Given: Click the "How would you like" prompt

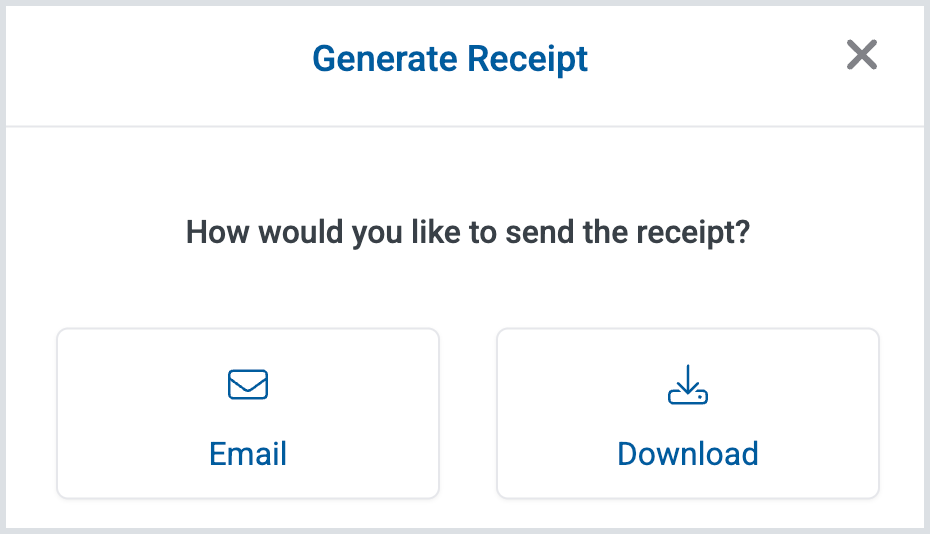Looking at the screenshot, I should click(468, 234).
